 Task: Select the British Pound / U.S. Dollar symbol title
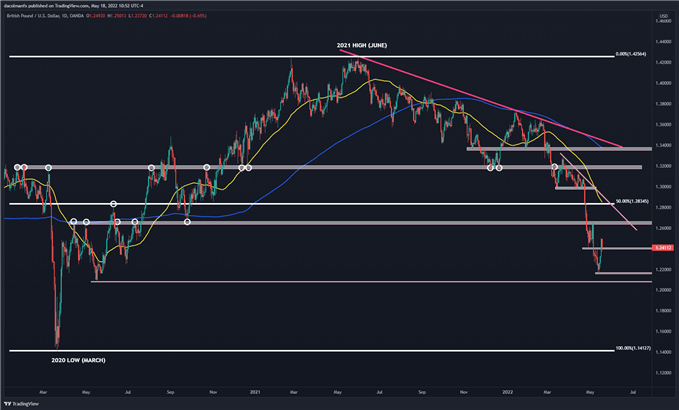pyautogui.click(x=33, y=16)
